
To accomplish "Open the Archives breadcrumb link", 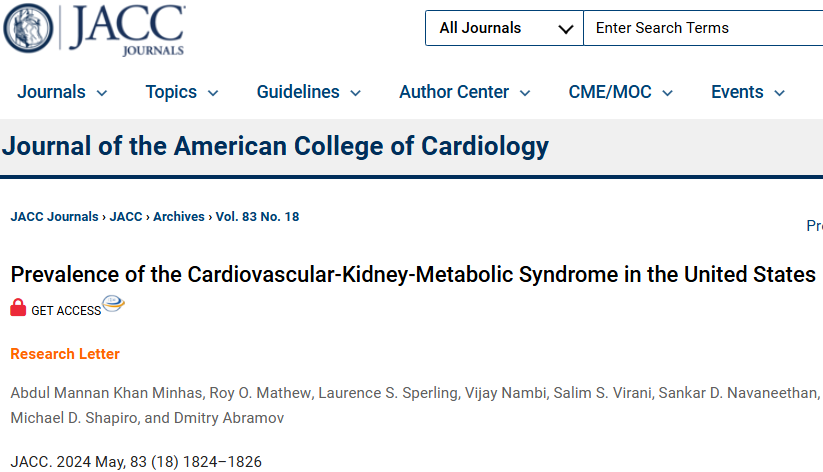I will [179, 217].
